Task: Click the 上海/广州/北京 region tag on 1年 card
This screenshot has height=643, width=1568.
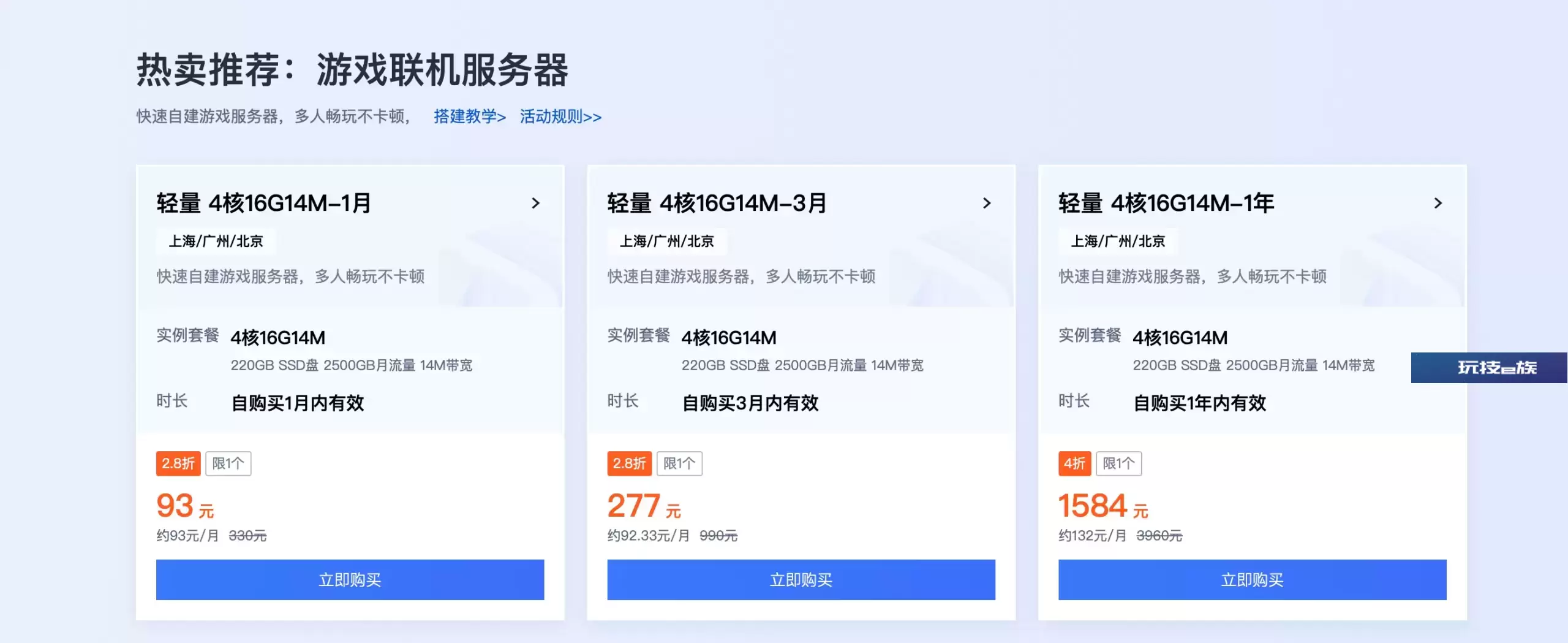Action: pos(1118,241)
